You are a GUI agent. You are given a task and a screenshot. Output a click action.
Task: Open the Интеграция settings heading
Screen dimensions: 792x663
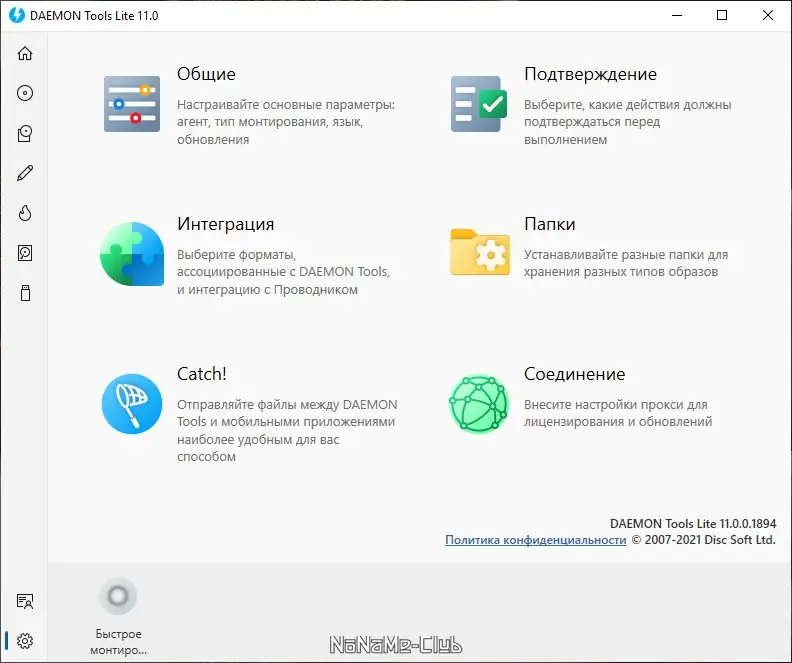point(226,224)
